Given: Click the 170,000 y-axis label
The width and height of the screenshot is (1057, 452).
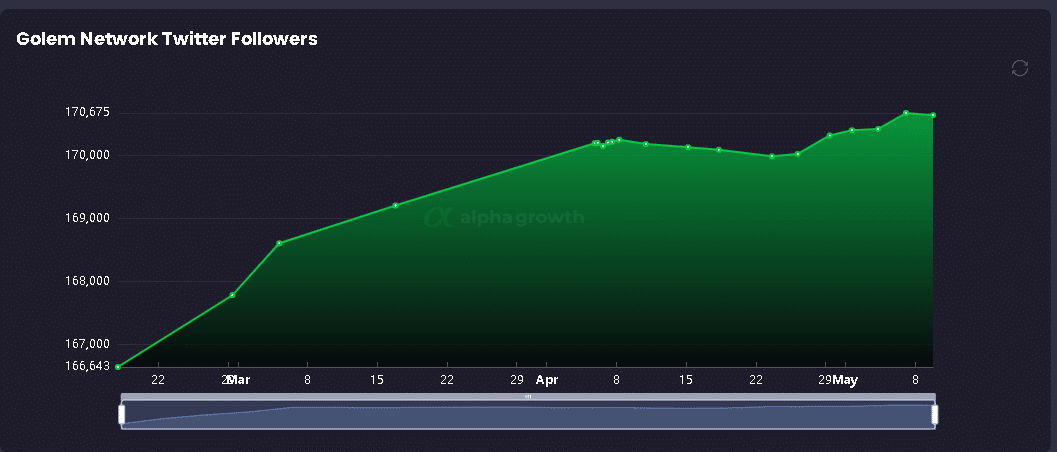Looking at the screenshot, I should point(87,156).
